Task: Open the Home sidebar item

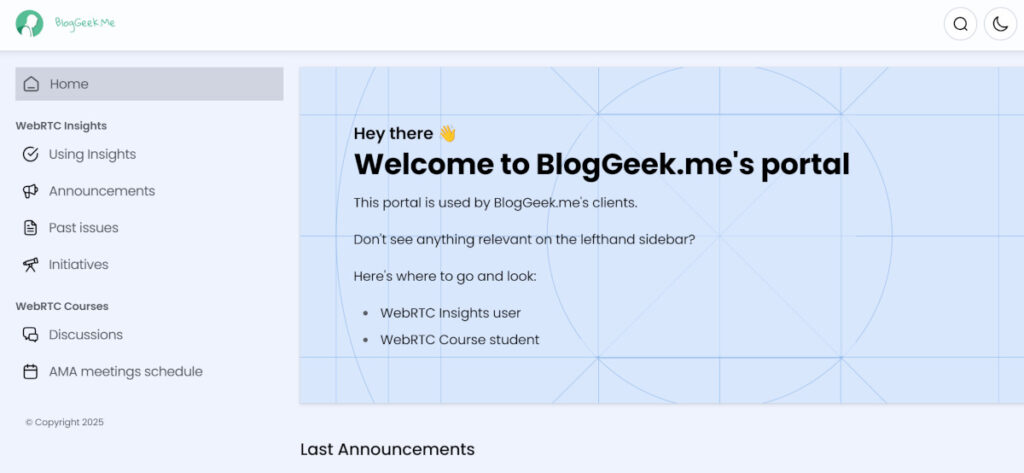Action: point(150,84)
